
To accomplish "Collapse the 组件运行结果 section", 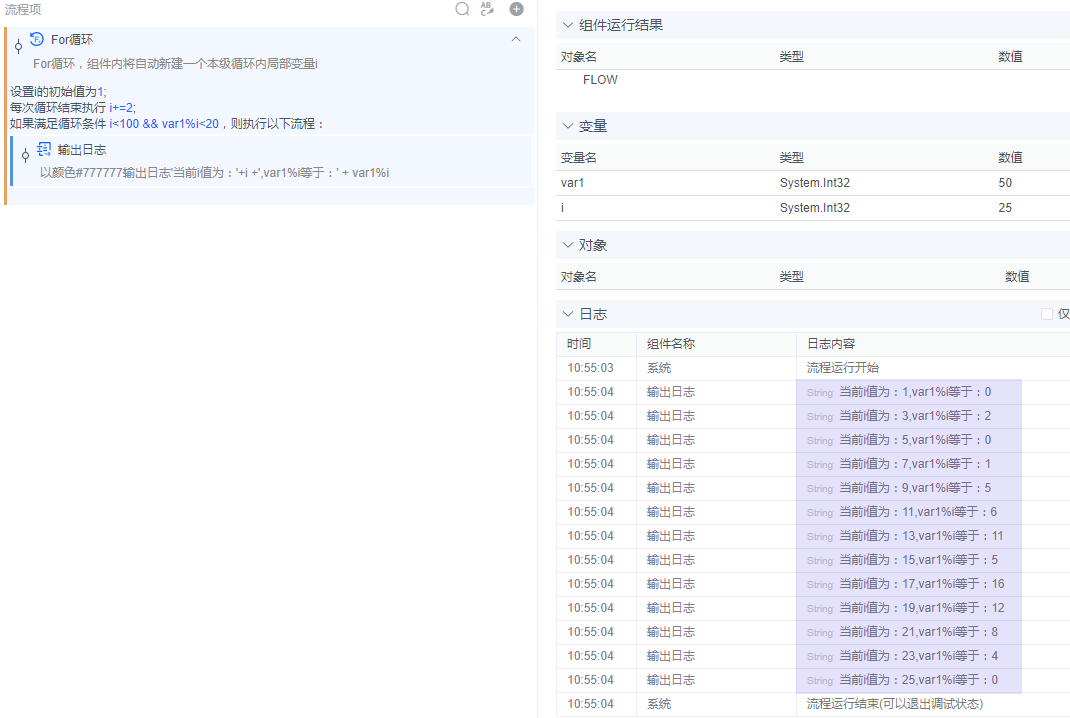I will click(567, 25).
